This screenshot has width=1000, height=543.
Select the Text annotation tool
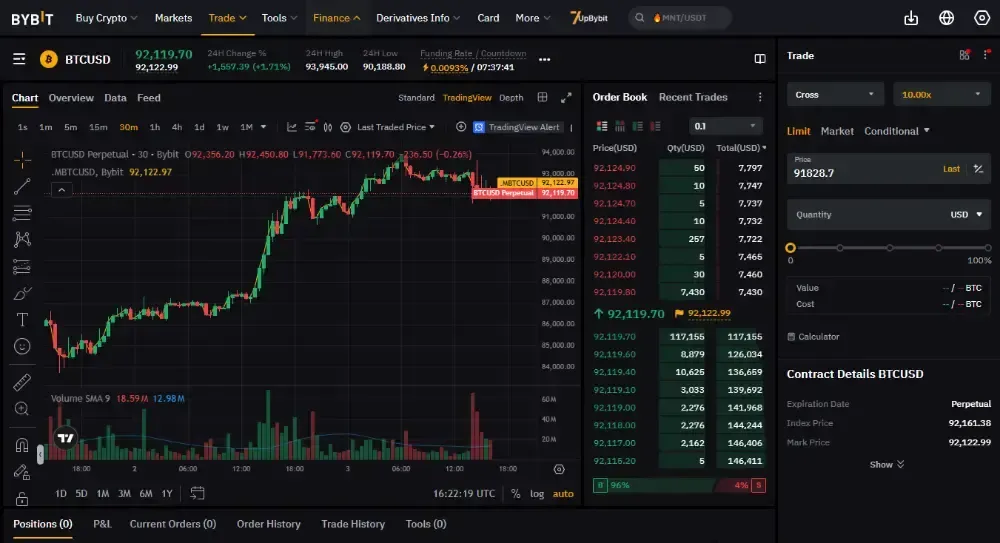[x=22, y=320]
